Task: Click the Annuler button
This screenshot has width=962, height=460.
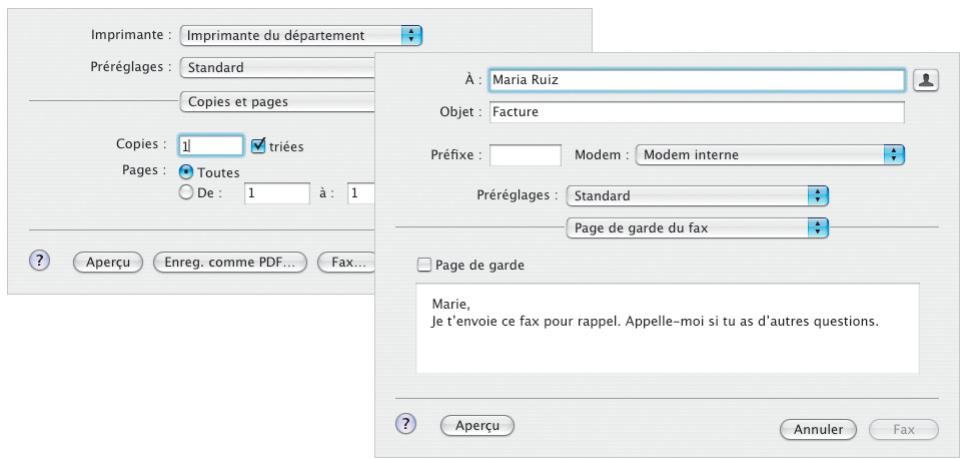Action: 818,429
